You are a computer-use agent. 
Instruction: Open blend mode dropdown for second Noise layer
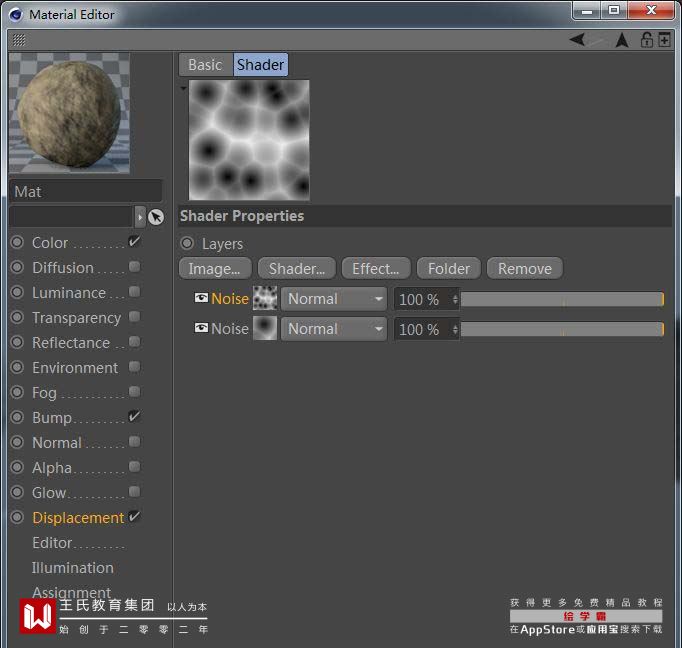(334, 329)
